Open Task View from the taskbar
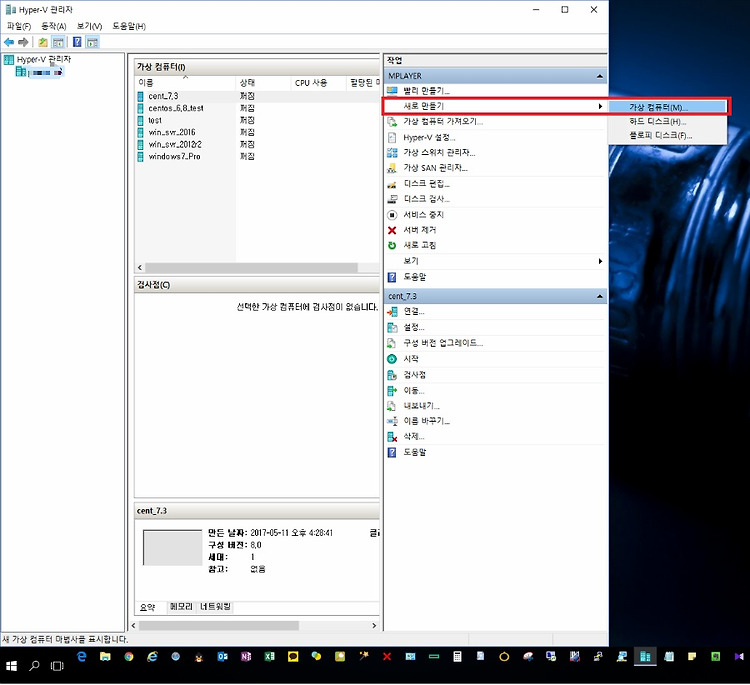Screen dimensions: 750x685 coord(57,666)
